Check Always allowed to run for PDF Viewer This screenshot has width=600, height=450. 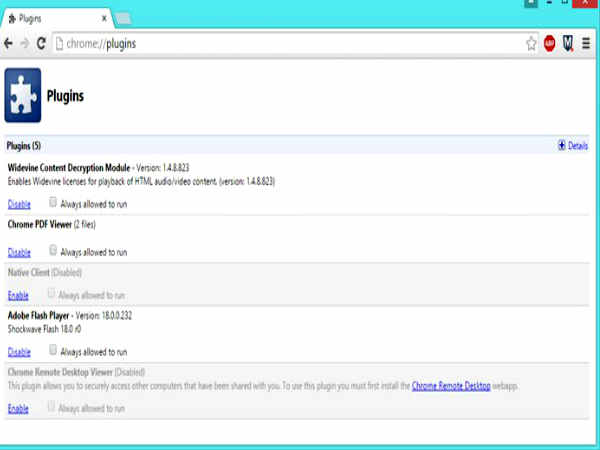click(53, 250)
